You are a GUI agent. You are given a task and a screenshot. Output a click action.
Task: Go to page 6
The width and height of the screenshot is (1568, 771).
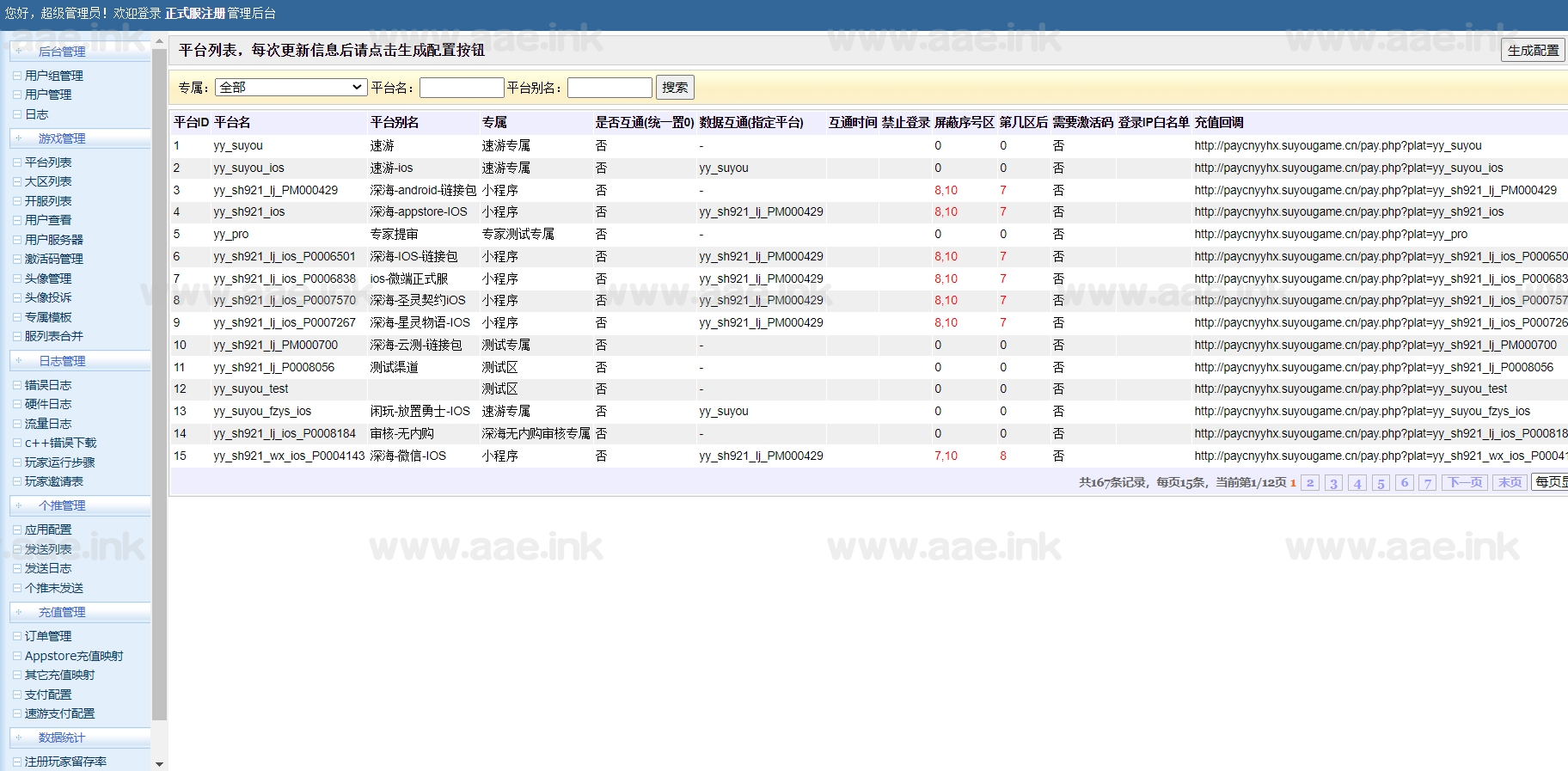pos(1404,483)
